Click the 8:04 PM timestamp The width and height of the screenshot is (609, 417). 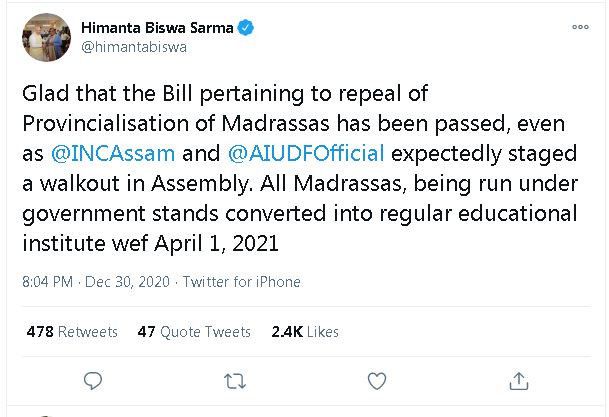(x=48, y=280)
